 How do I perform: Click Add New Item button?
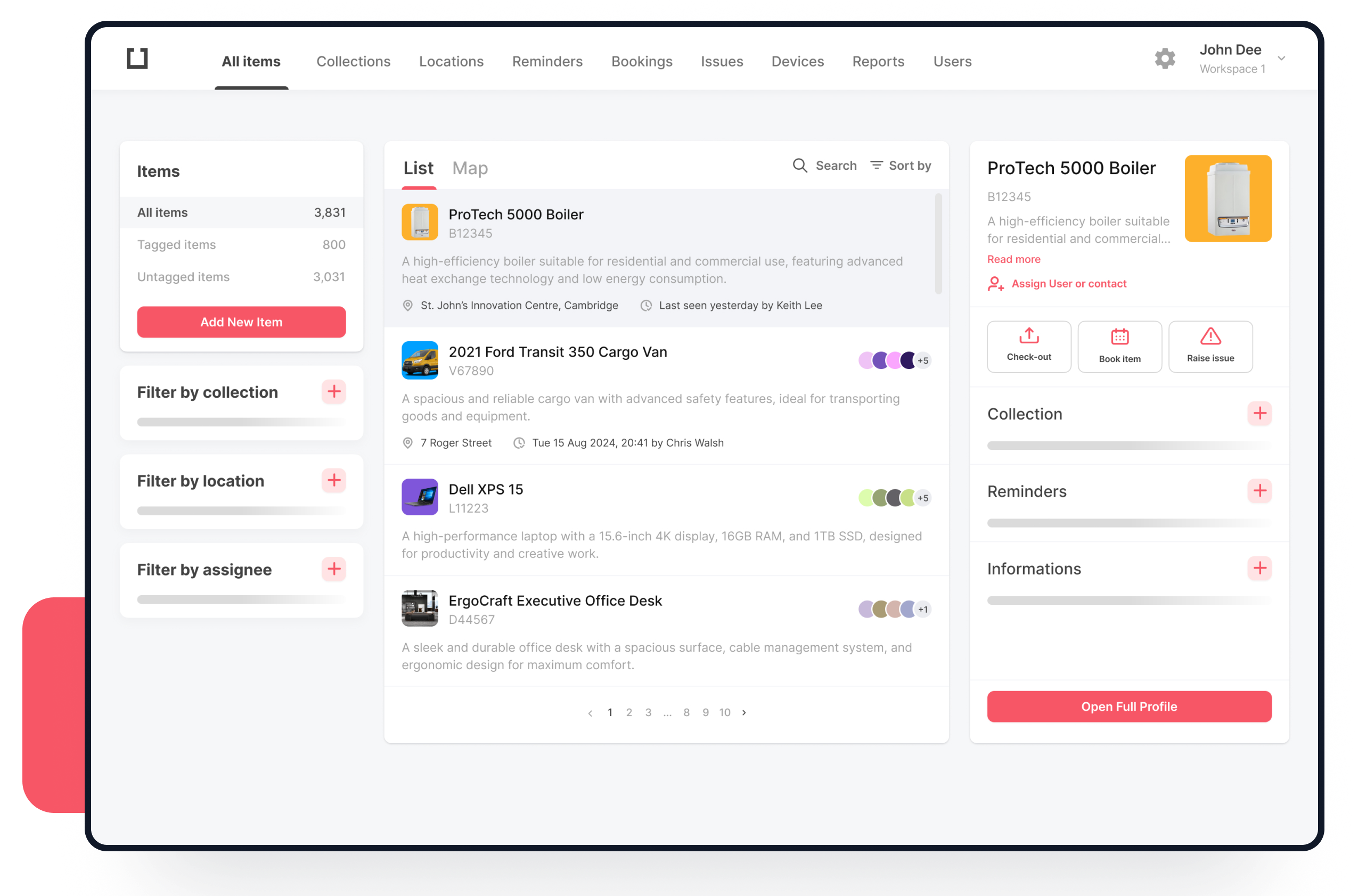(241, 322)
